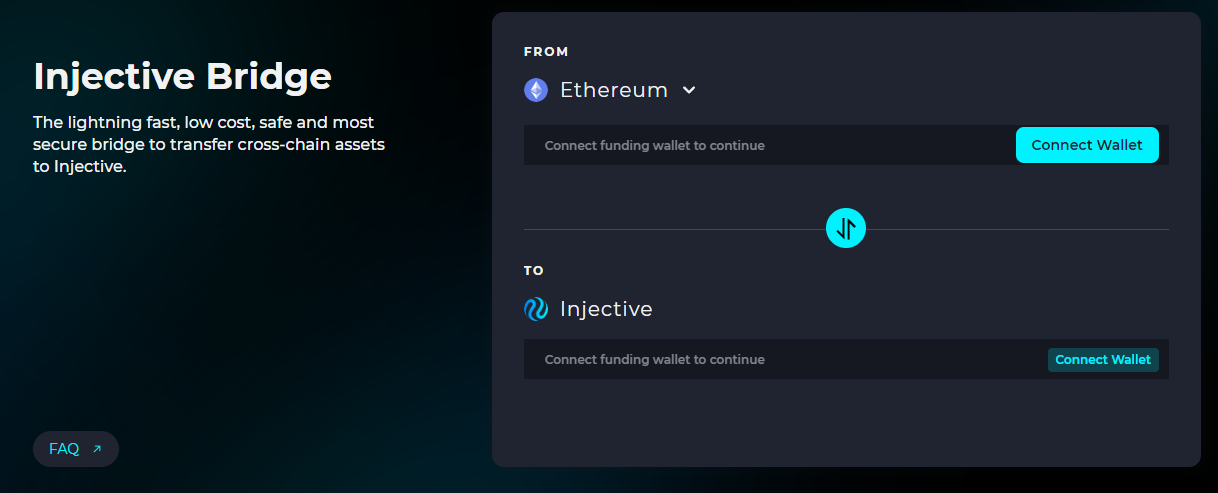The width and height of the screenshot is (1218, 493).
Task: Open the Ethereum source network selector
Action: coord(610,90)
